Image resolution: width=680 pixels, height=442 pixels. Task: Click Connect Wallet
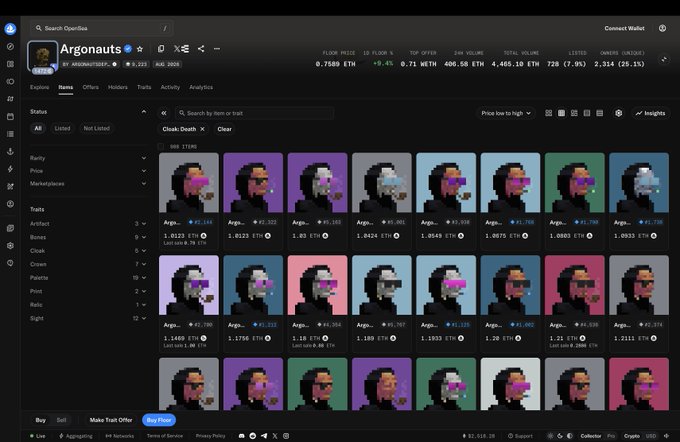(x=624, y=28)
